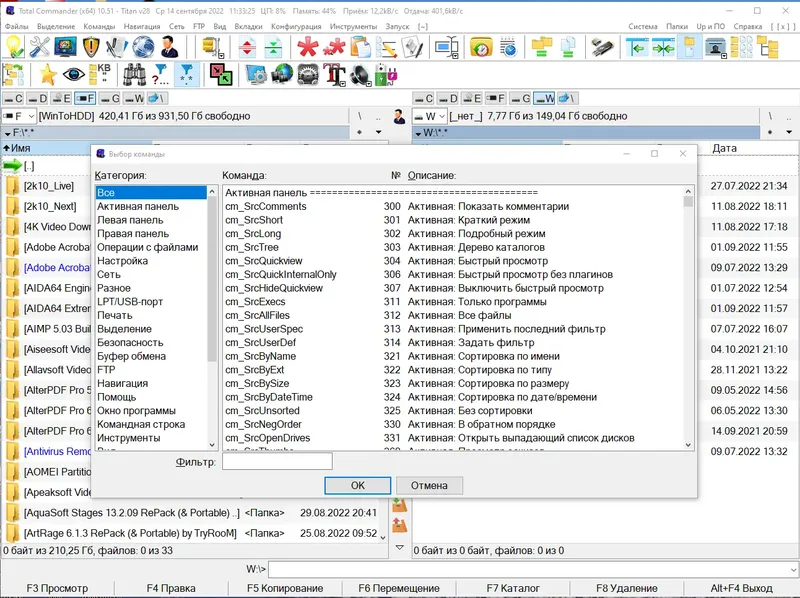The image size is (800, 598).
Task: Click into the Фильтр input field
Action: click(x=277, y=461)
